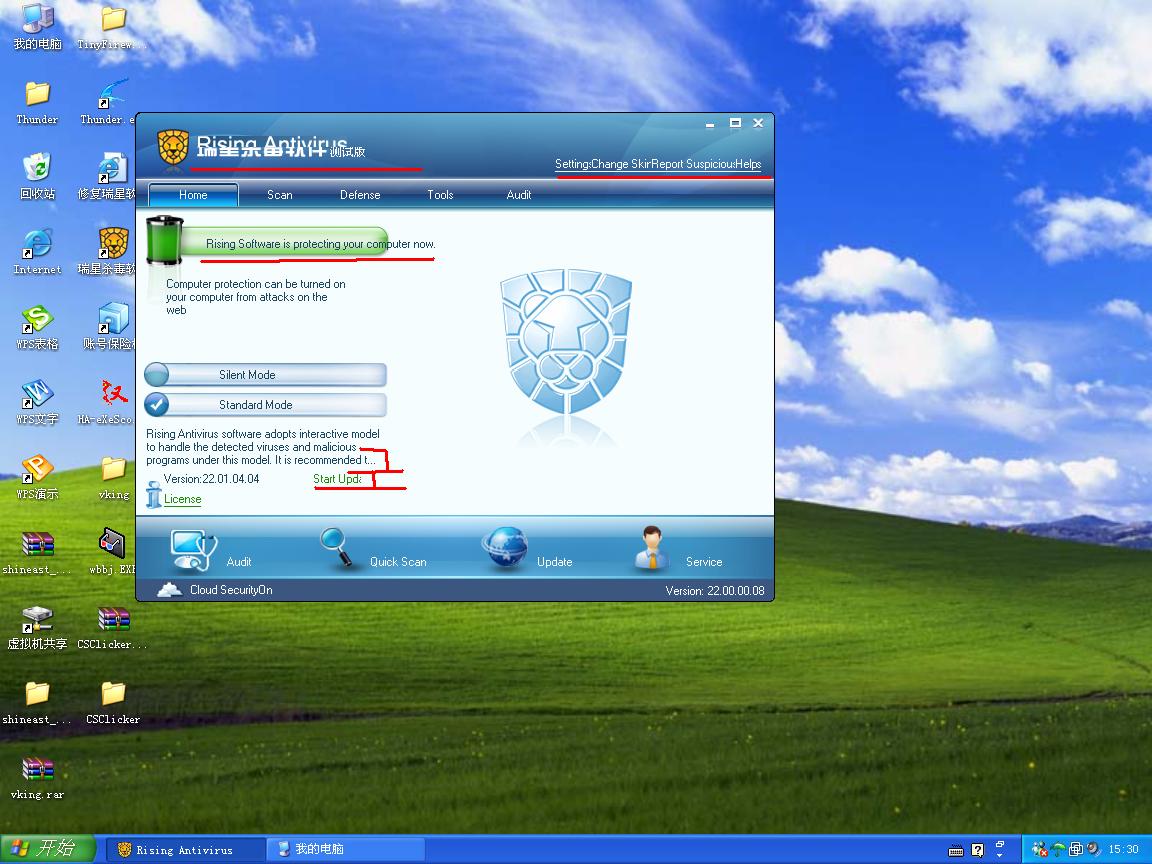
Task: Click the Rising Antivirus taskbar button
Action: 186,850
